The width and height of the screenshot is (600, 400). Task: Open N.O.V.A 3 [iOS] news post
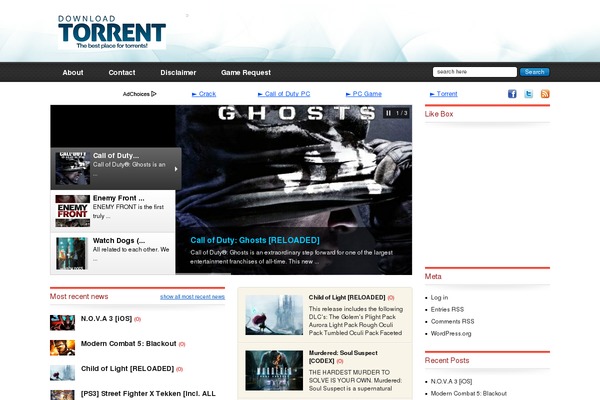[x=106, y=318]
